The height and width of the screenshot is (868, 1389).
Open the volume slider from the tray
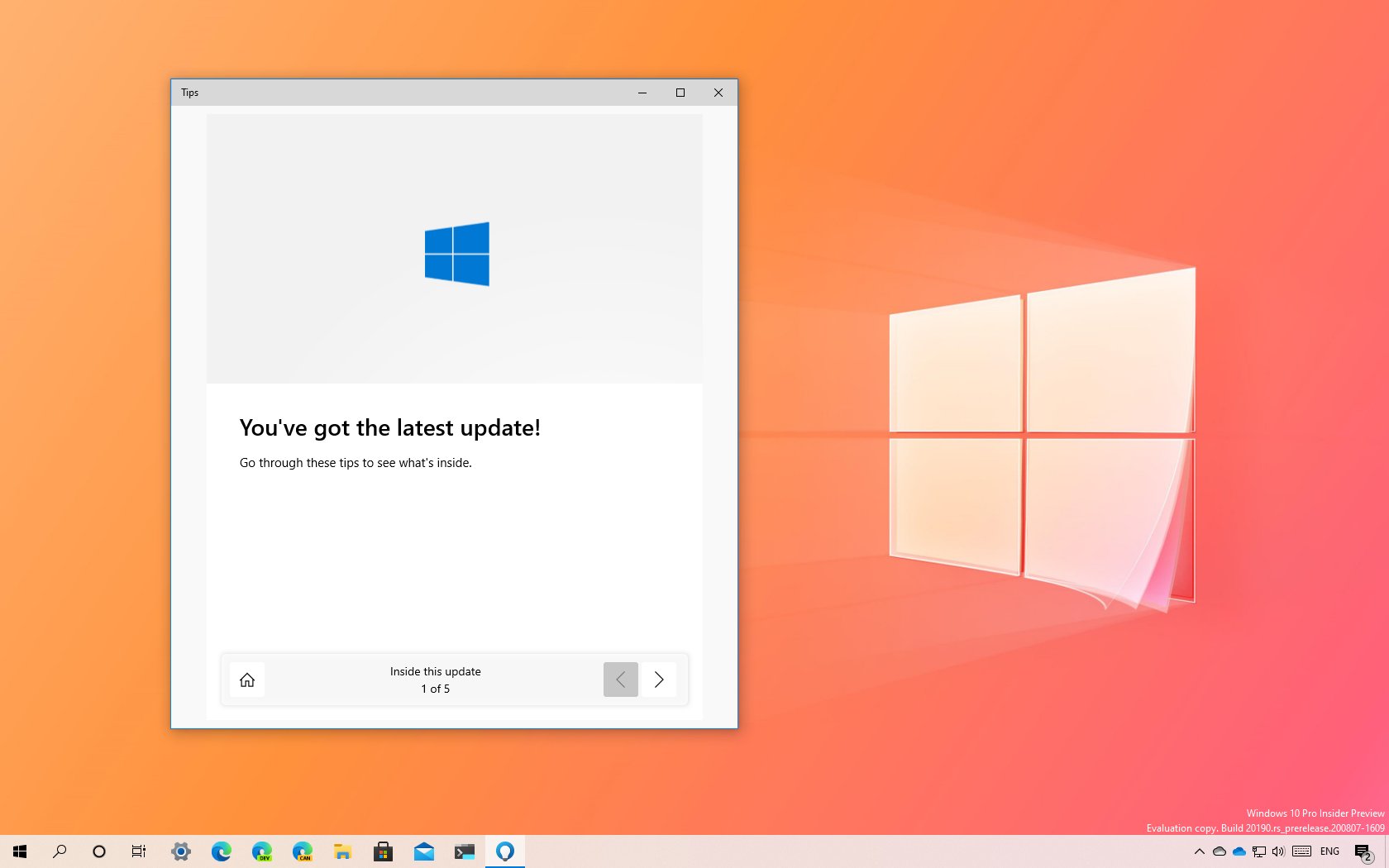(x=1278, y=851)
